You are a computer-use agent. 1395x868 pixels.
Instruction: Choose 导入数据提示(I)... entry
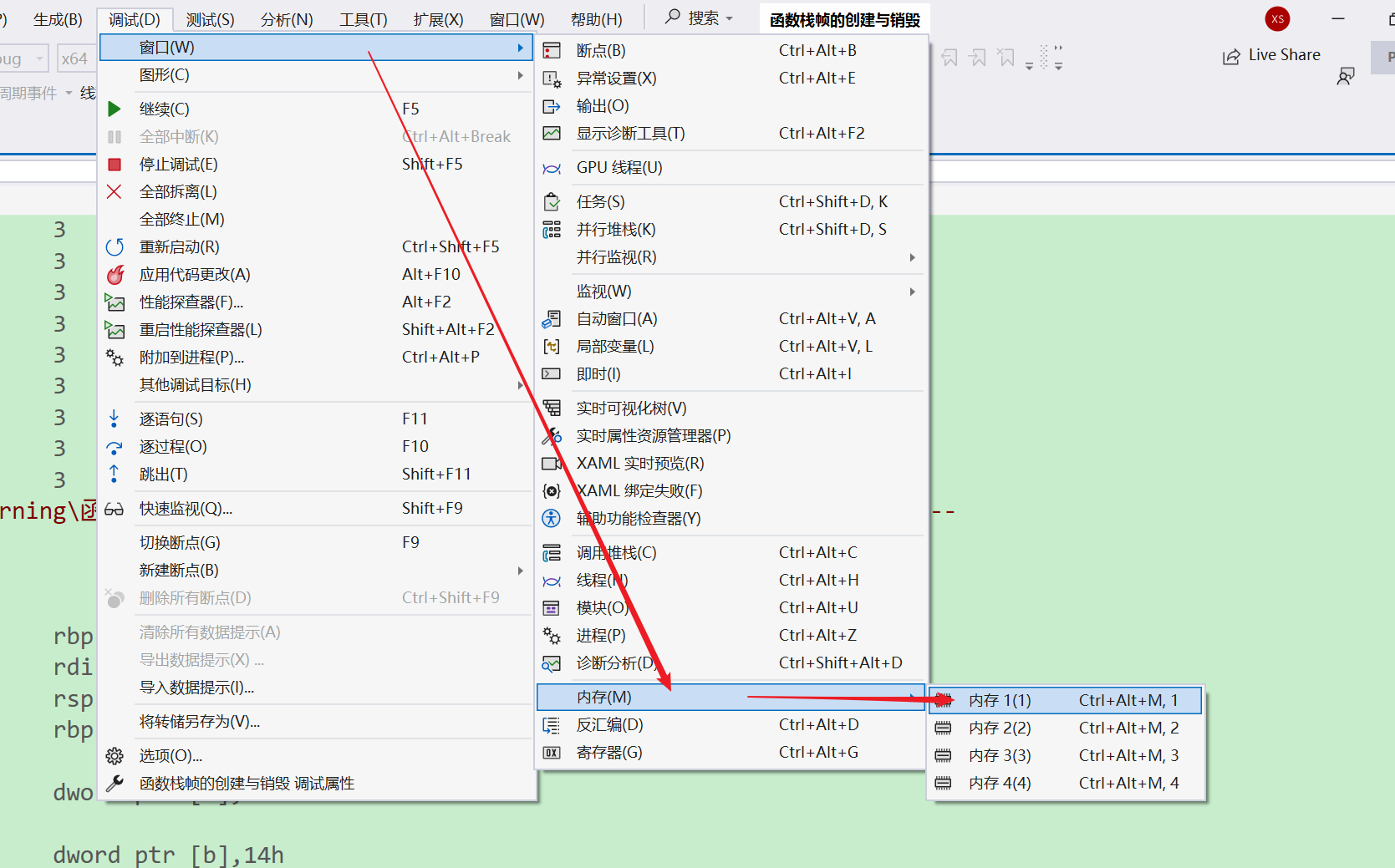pyautogui.click(x=316, y=688)
